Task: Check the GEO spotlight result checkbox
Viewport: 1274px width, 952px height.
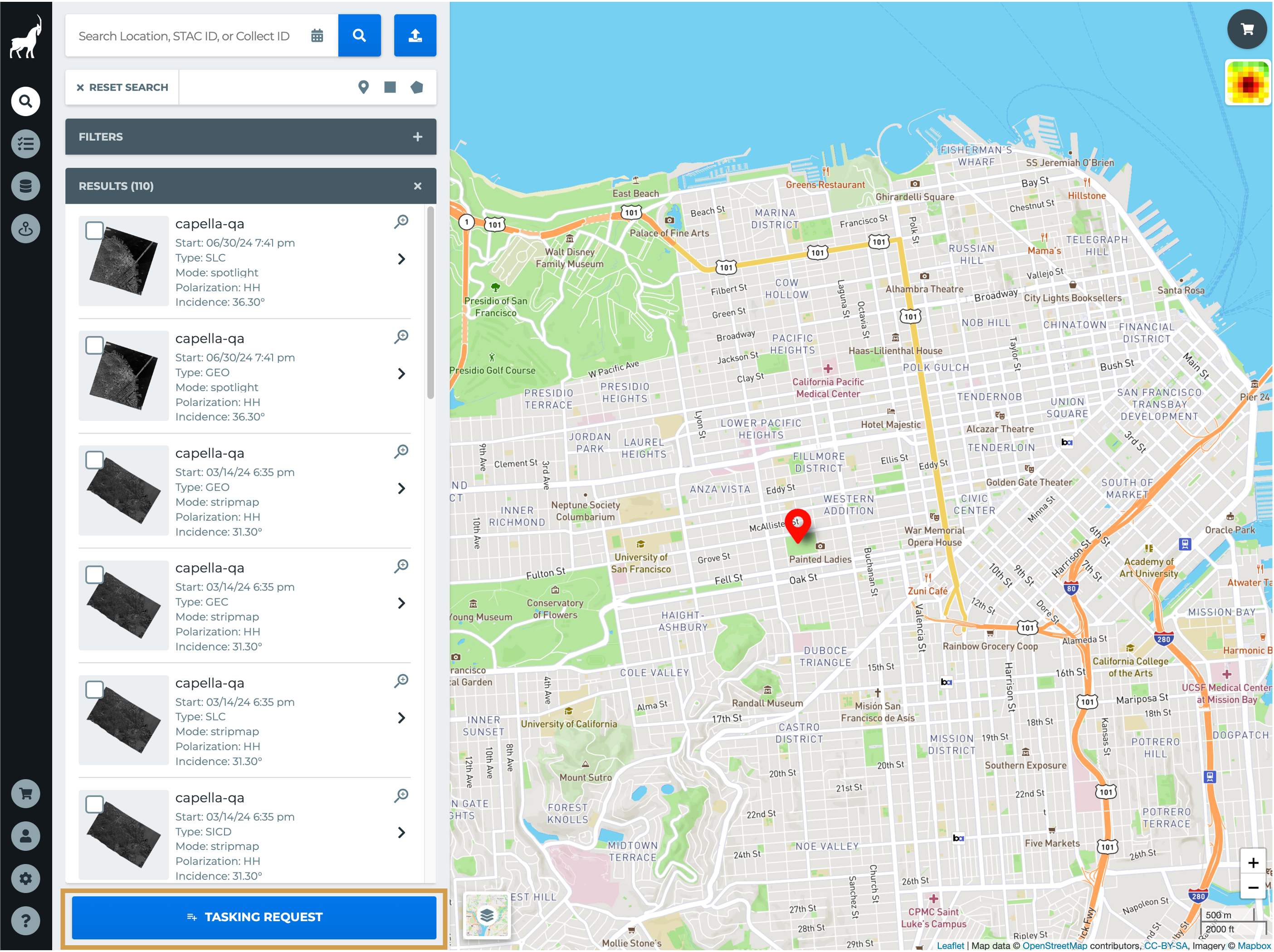Action: pyautogui.click(x=94, y=345)
